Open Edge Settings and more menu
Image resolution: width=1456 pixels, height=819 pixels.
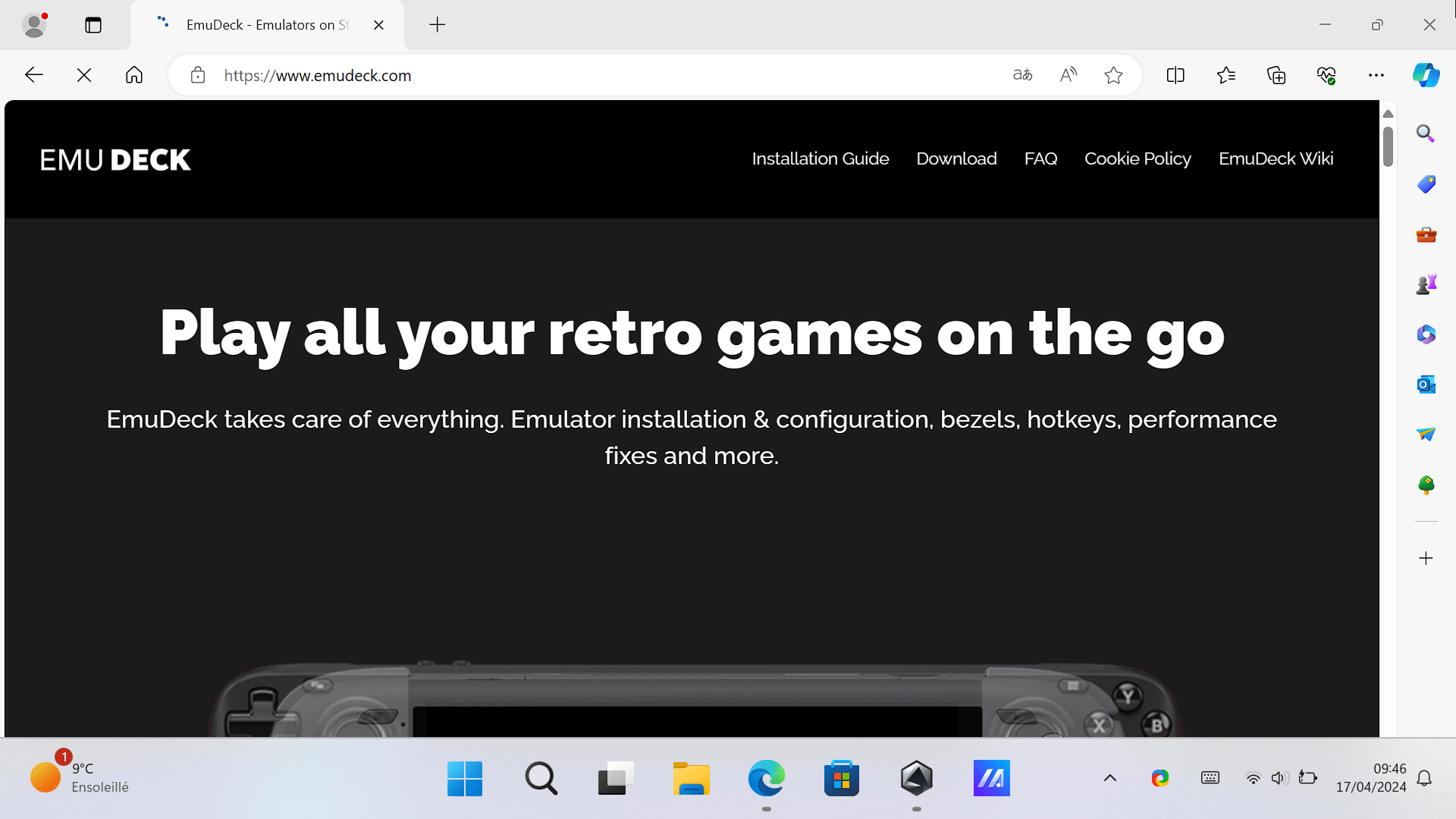[1376, 75]
